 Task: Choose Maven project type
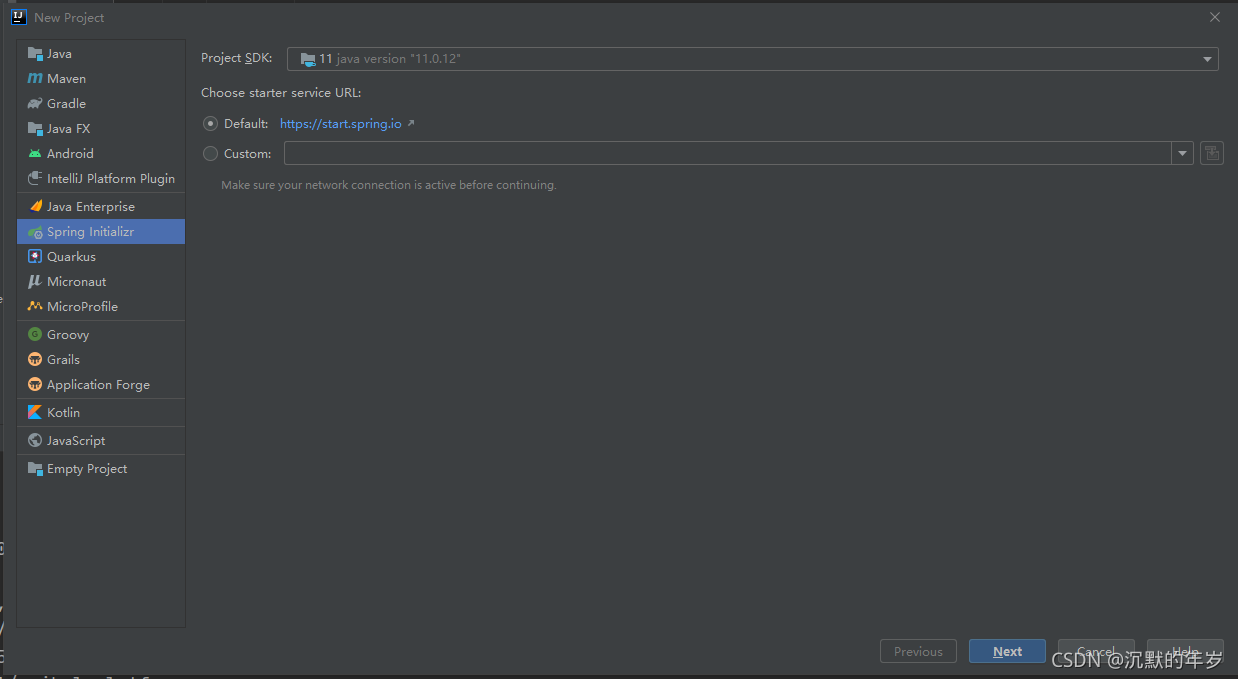point(101,79)
